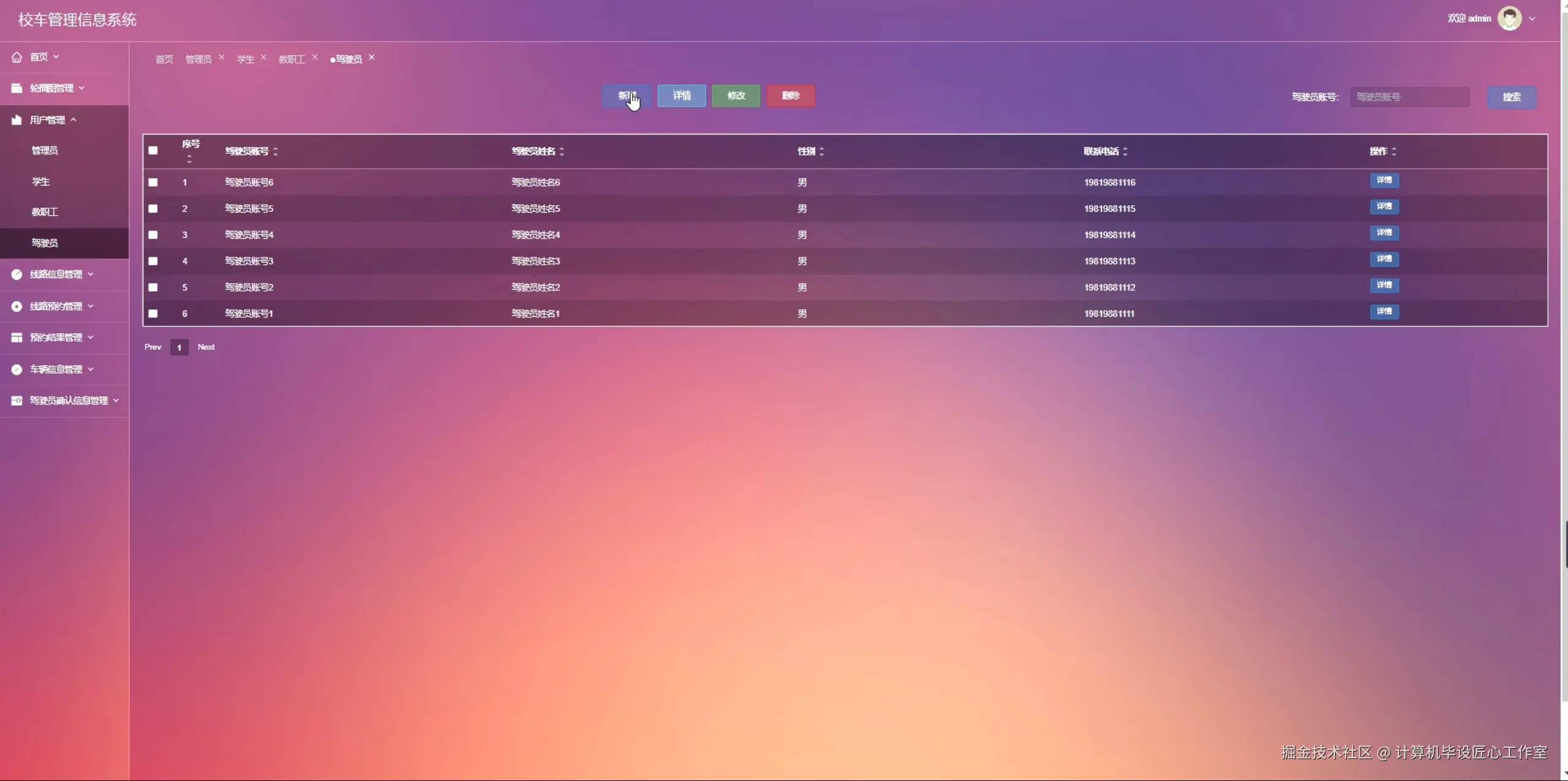This screenshot has height=781, width=1568.
Task: Click the 搜索 search button
Action: [x=1511, y=97]
